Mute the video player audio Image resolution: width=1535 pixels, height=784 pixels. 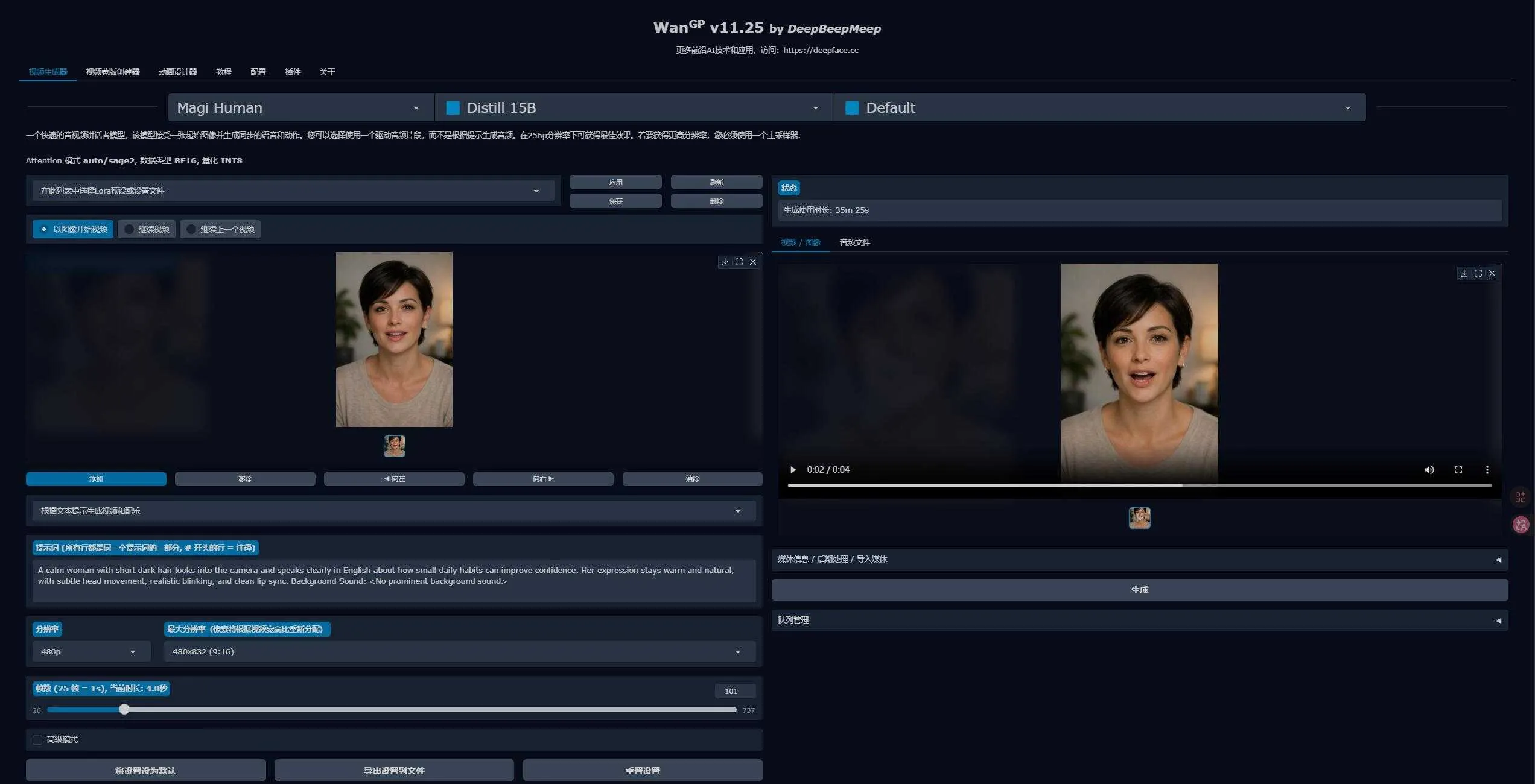point(1429,470)
